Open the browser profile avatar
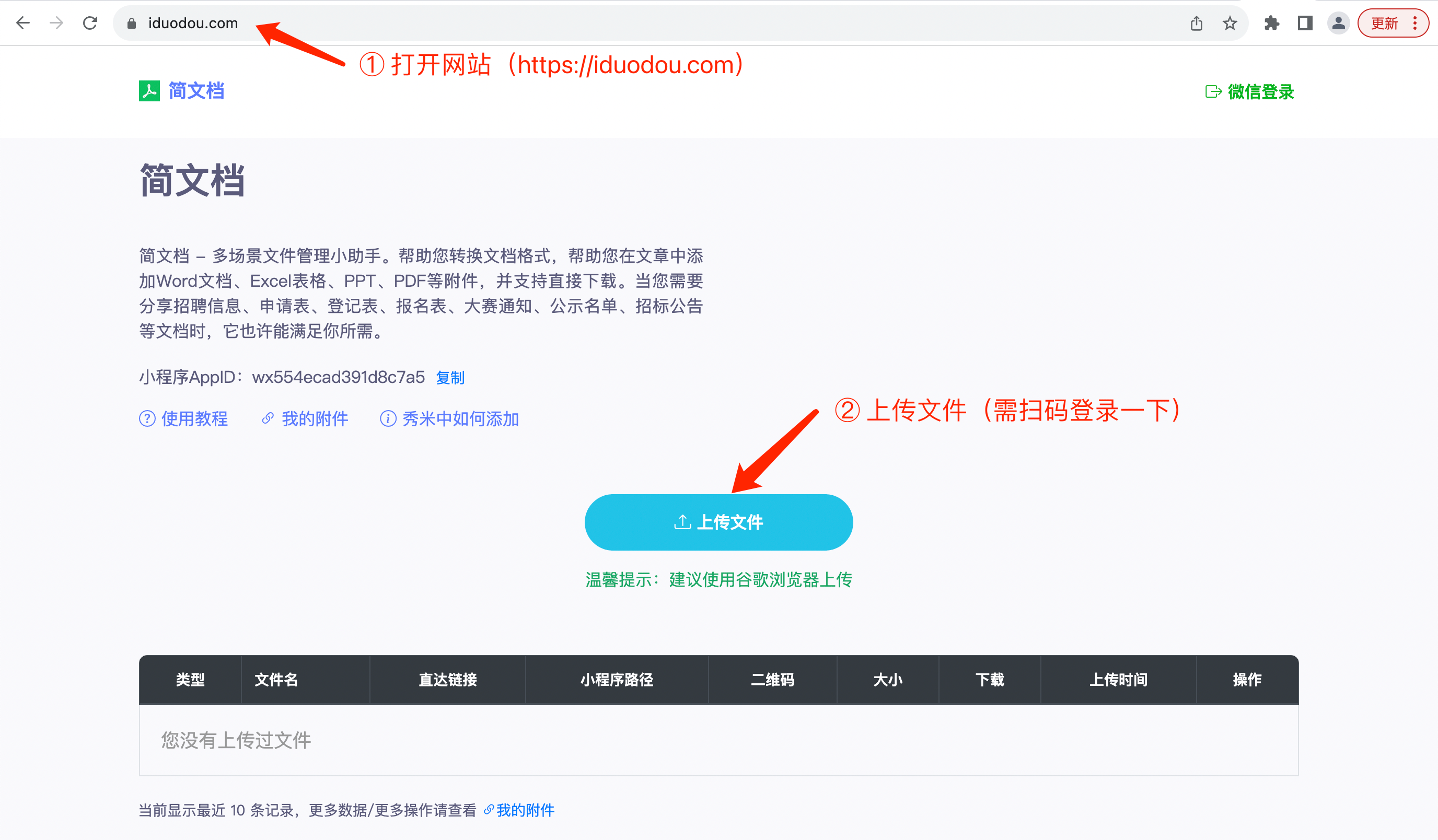 coord(1338,24)
